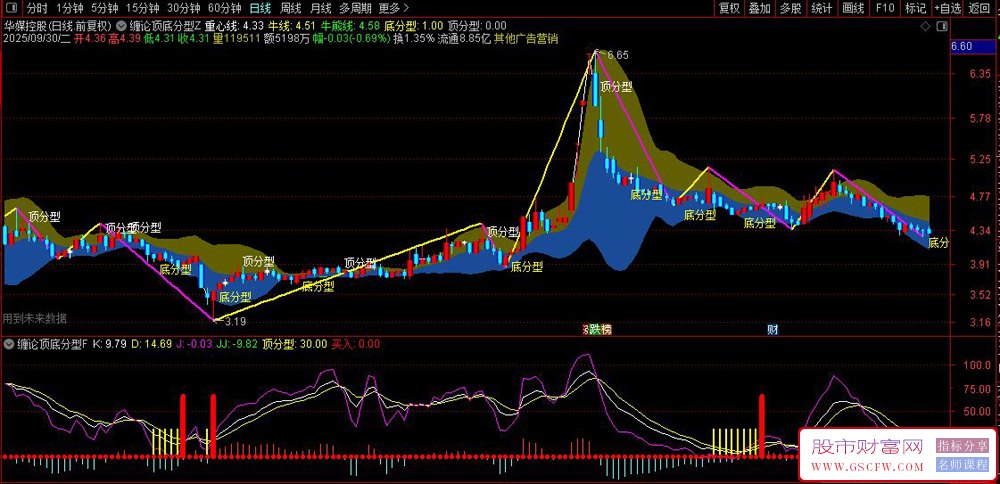
Task: Open the 统计 statistics button
Action: pyautogui.click(x=821, y=8)
